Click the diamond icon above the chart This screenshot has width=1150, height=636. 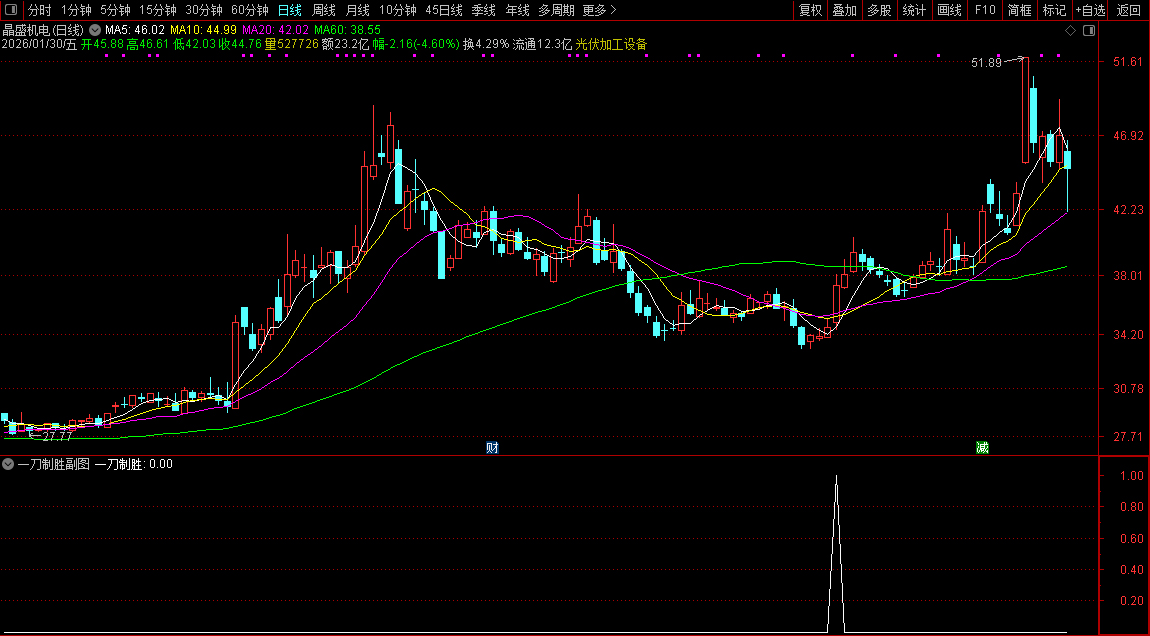[1070, 31]
